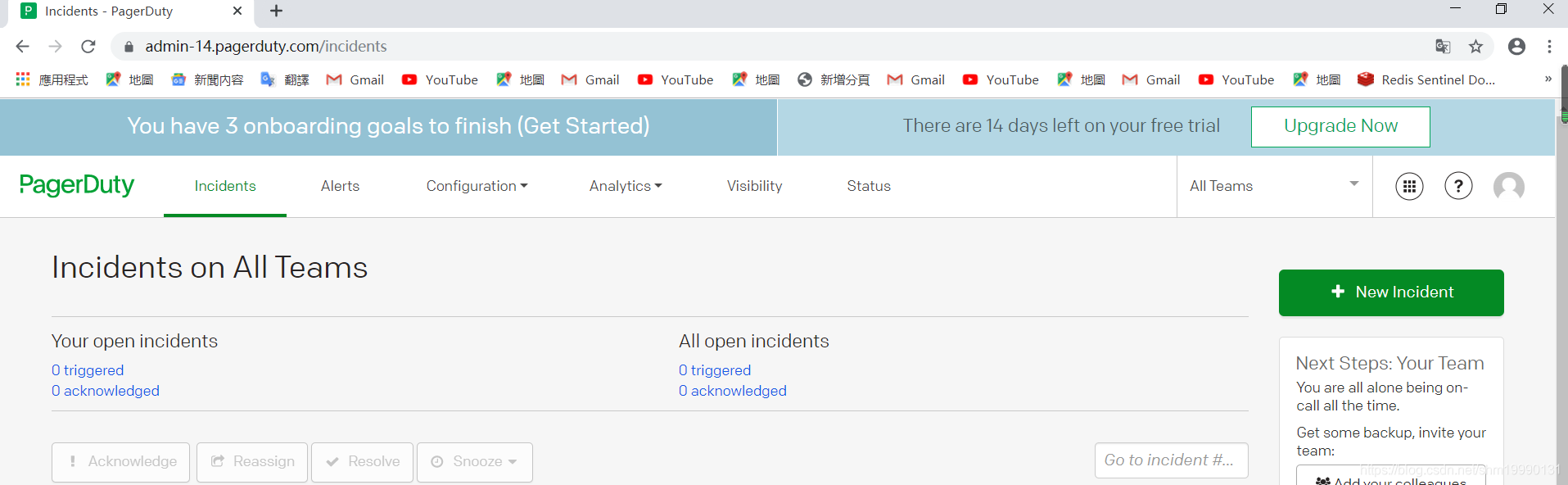Click the Upgrade Now button
Image resolution: width=1568 pixels, height=485 pixels.
coord(1340,126)
